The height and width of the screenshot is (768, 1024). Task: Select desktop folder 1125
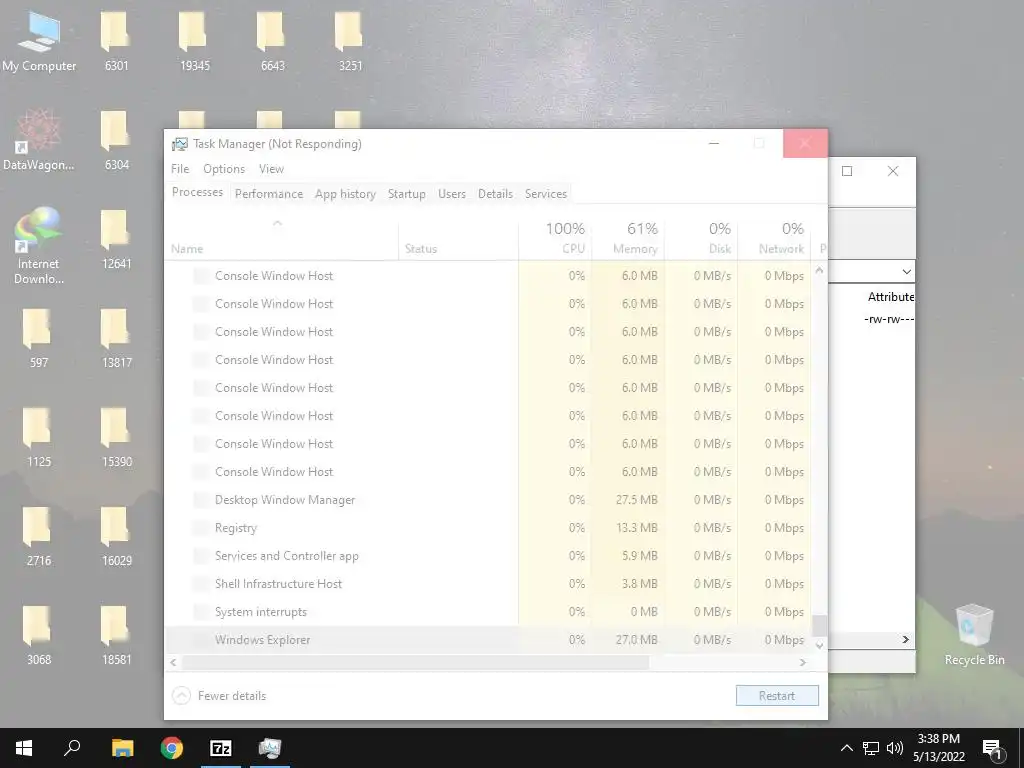[39, 438]
